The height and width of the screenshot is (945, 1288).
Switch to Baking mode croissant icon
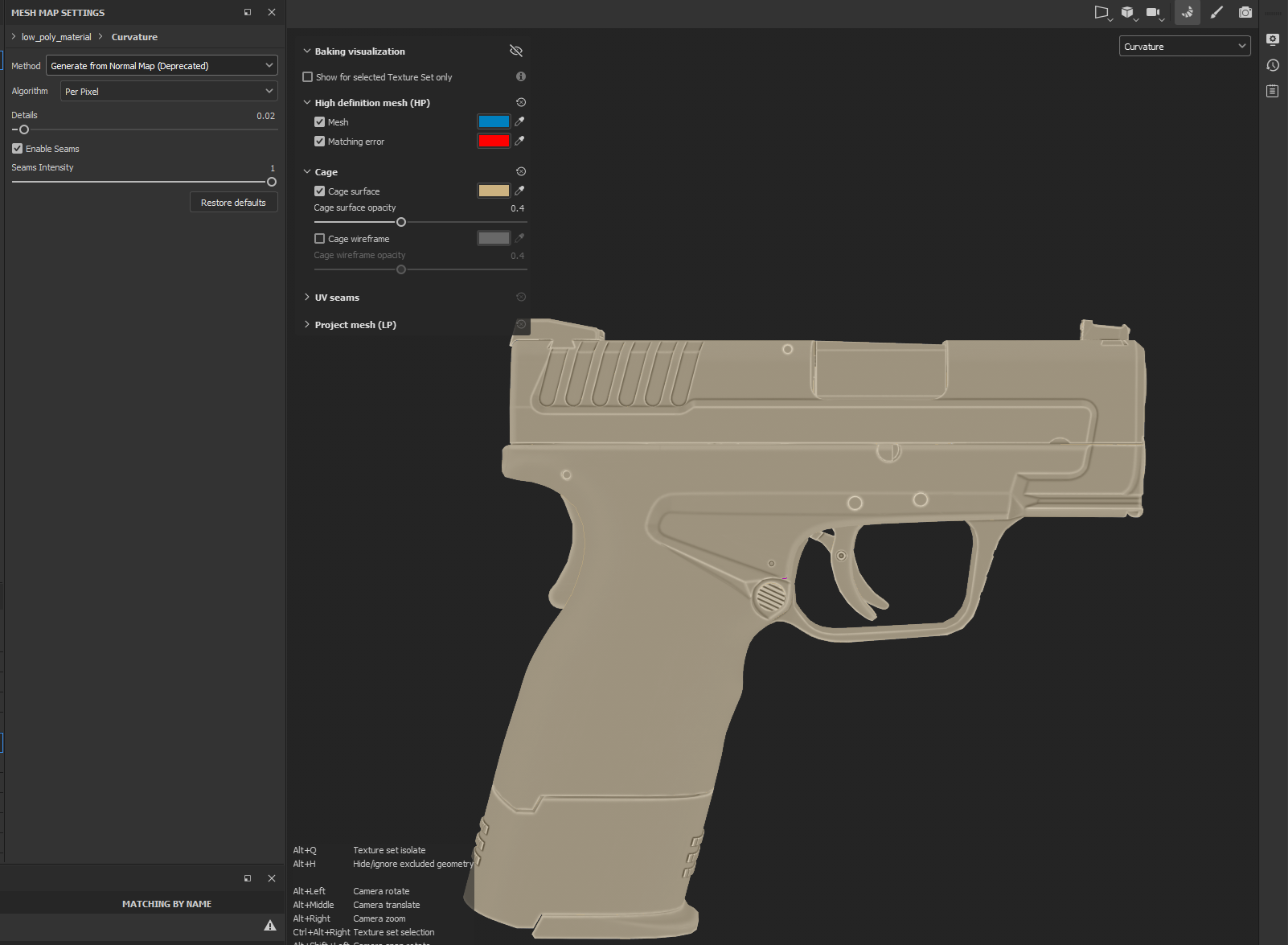(1187, 12)
